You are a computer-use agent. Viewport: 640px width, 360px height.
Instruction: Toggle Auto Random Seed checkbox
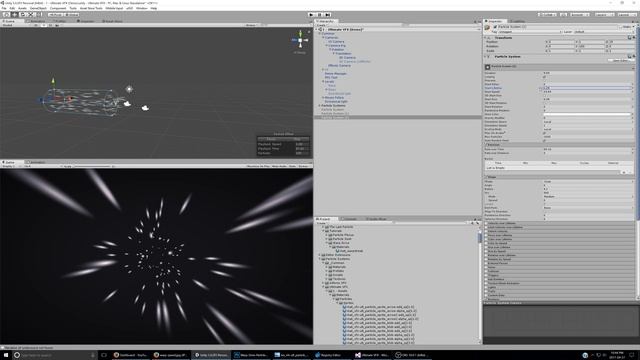545,140
